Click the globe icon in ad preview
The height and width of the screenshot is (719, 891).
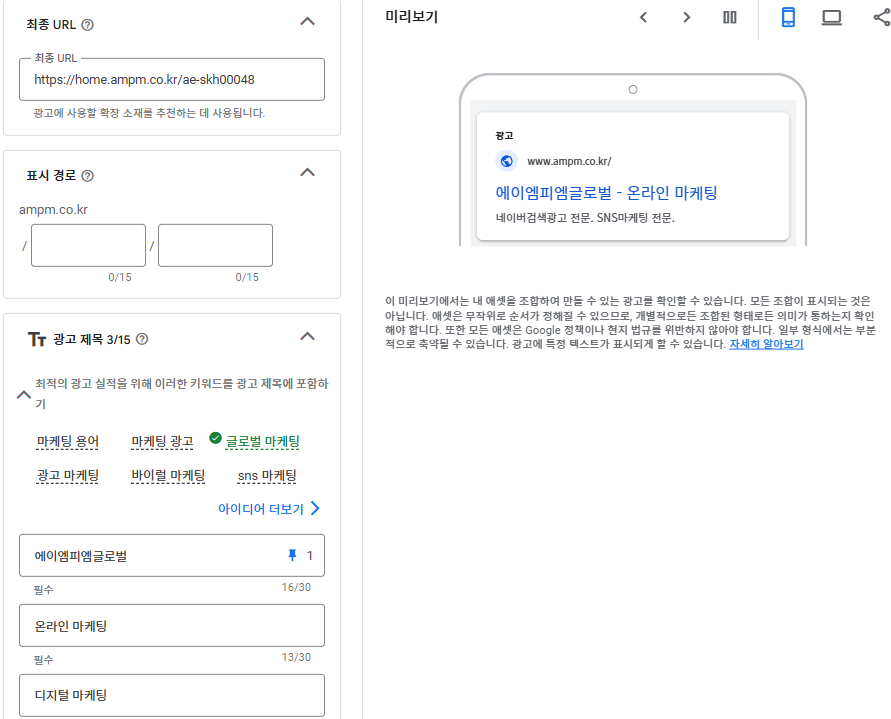click(506, 161)
